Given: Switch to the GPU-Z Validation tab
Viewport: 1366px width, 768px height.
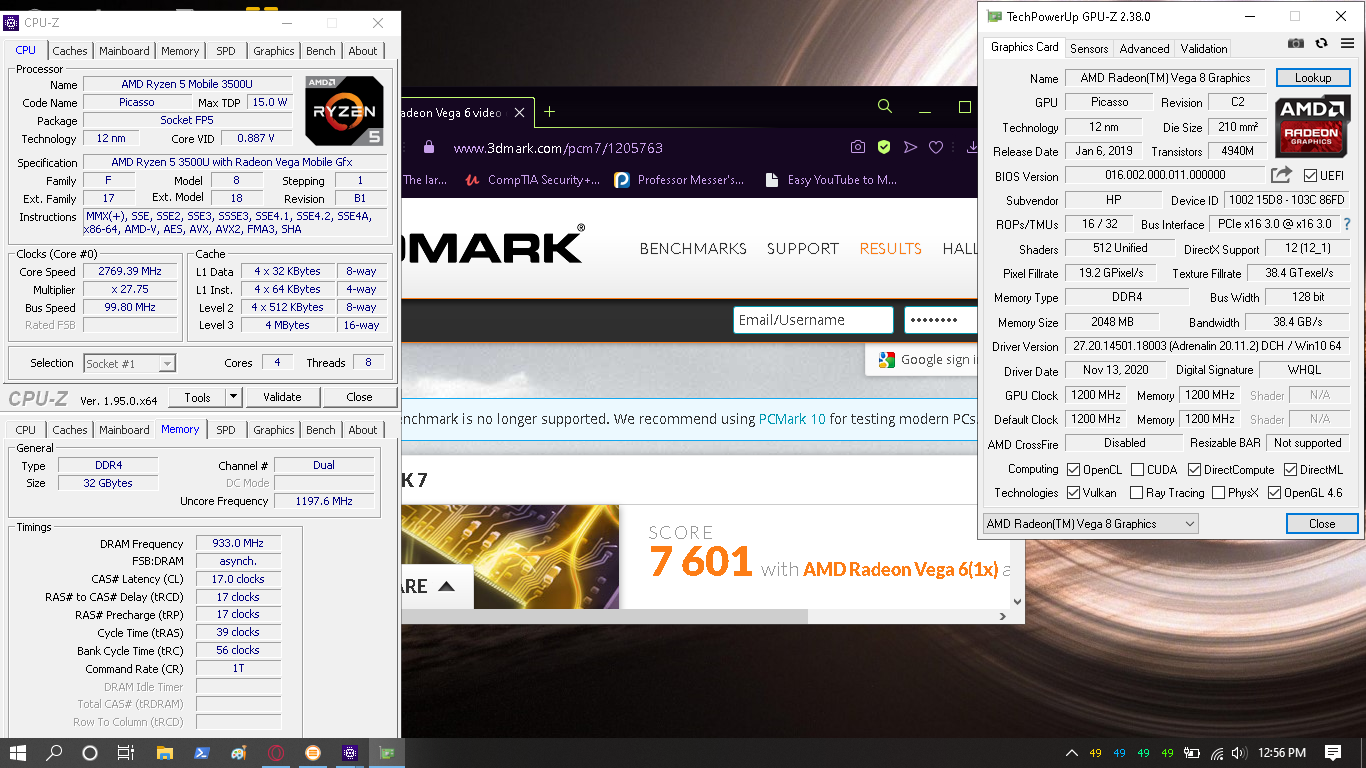Looking at the screenshot, I should (1204, 48).
